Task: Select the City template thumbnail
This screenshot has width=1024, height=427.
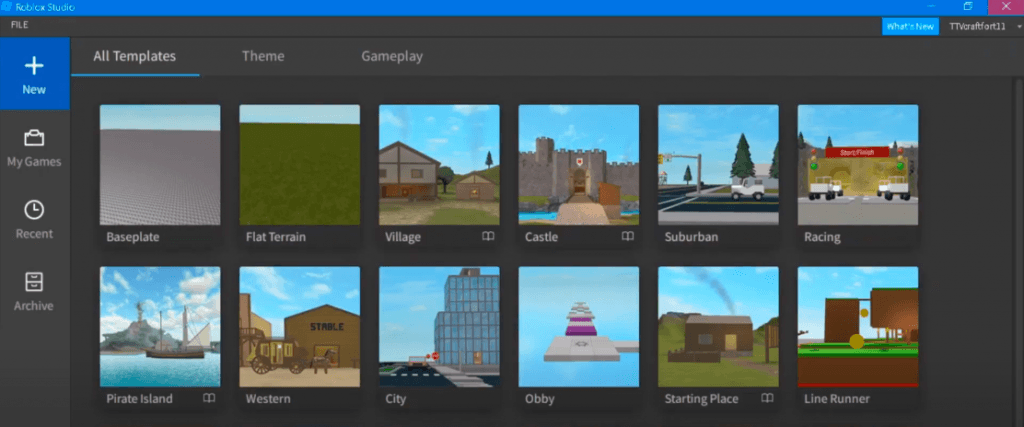Action: click(x=440, y=326)
